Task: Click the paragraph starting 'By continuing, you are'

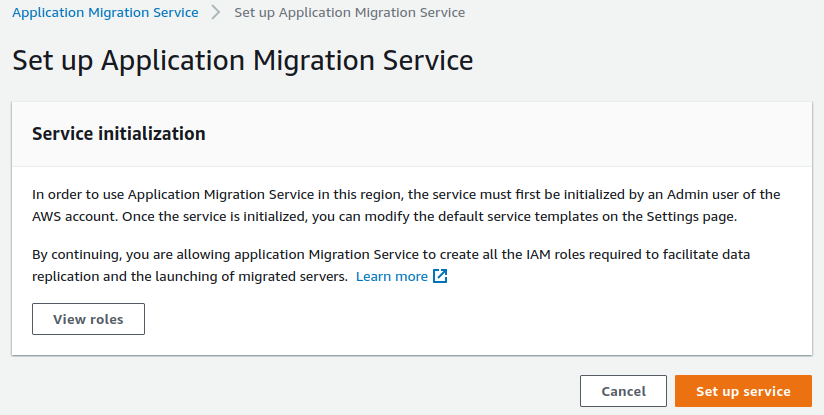Action: [391, 265]
